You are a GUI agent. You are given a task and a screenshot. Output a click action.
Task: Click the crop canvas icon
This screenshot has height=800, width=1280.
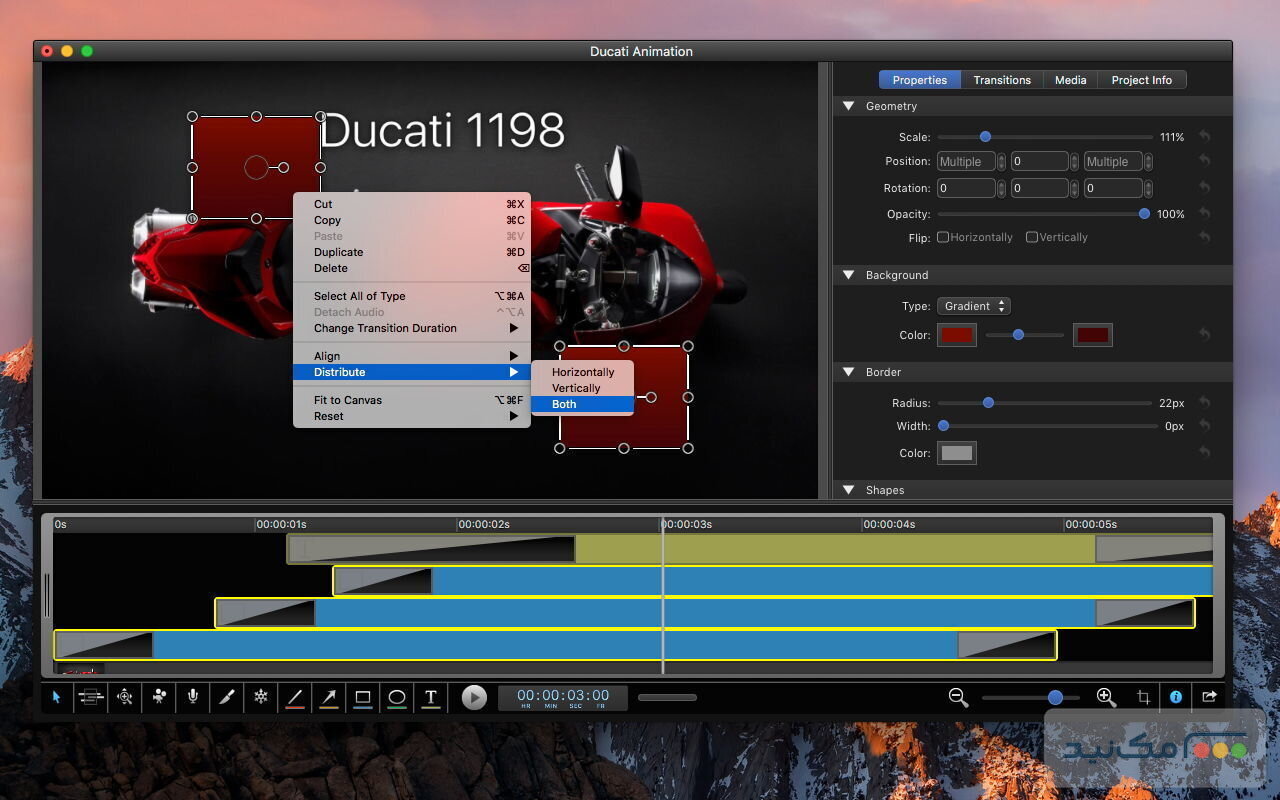tap(1143, 697)
